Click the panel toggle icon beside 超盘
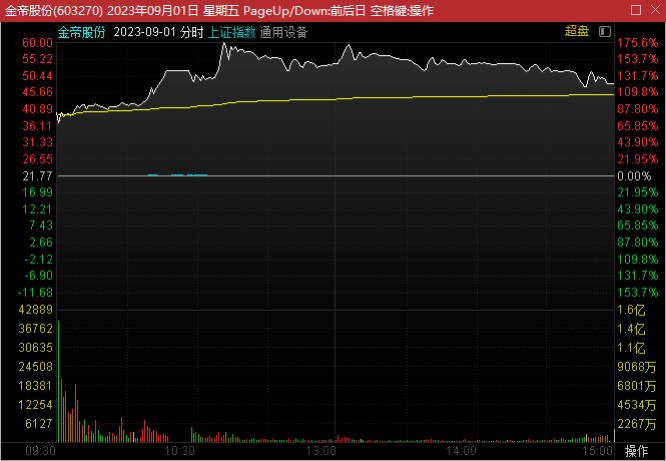 (x=605, y=31)
